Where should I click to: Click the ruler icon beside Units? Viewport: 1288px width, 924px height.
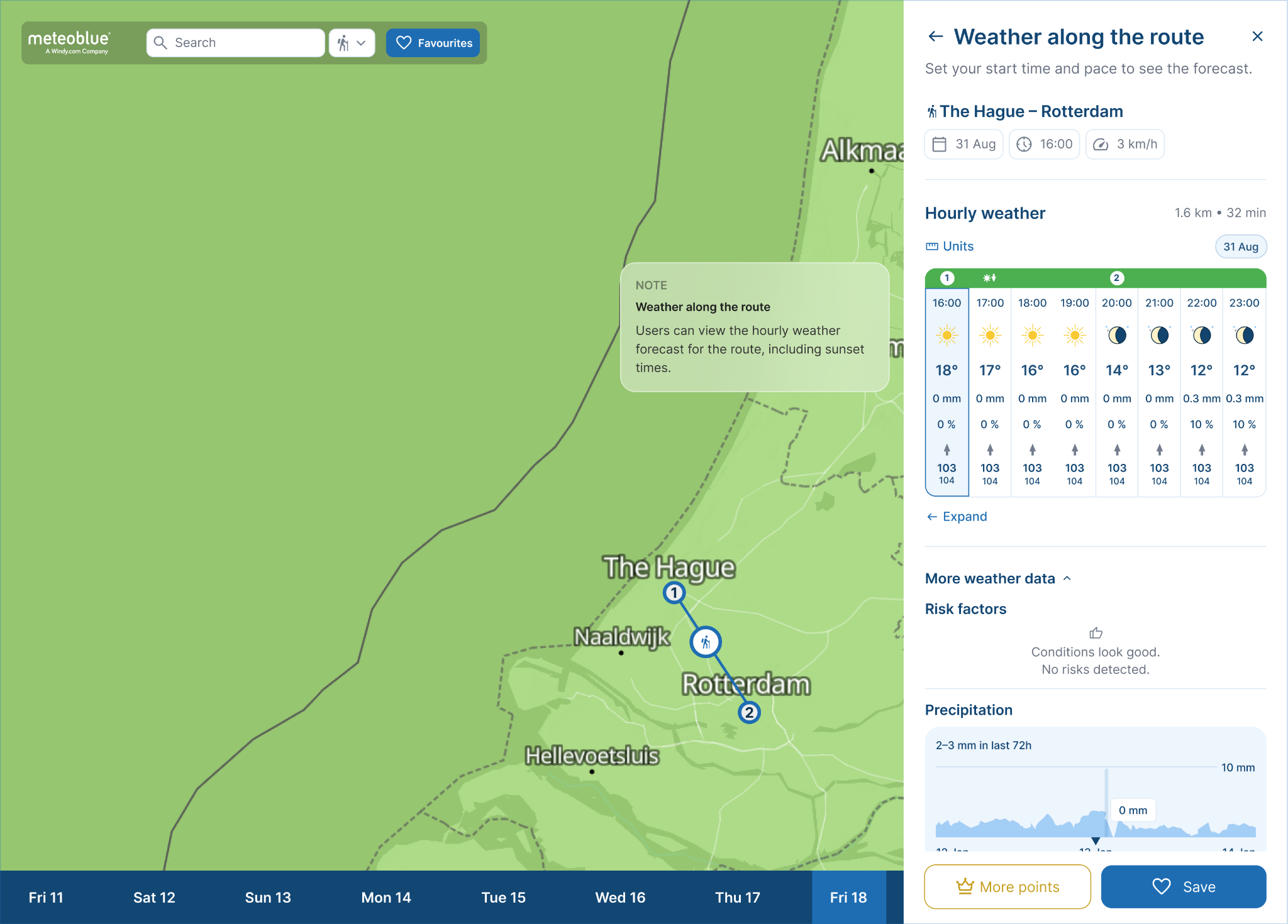[x=932, y=246]
